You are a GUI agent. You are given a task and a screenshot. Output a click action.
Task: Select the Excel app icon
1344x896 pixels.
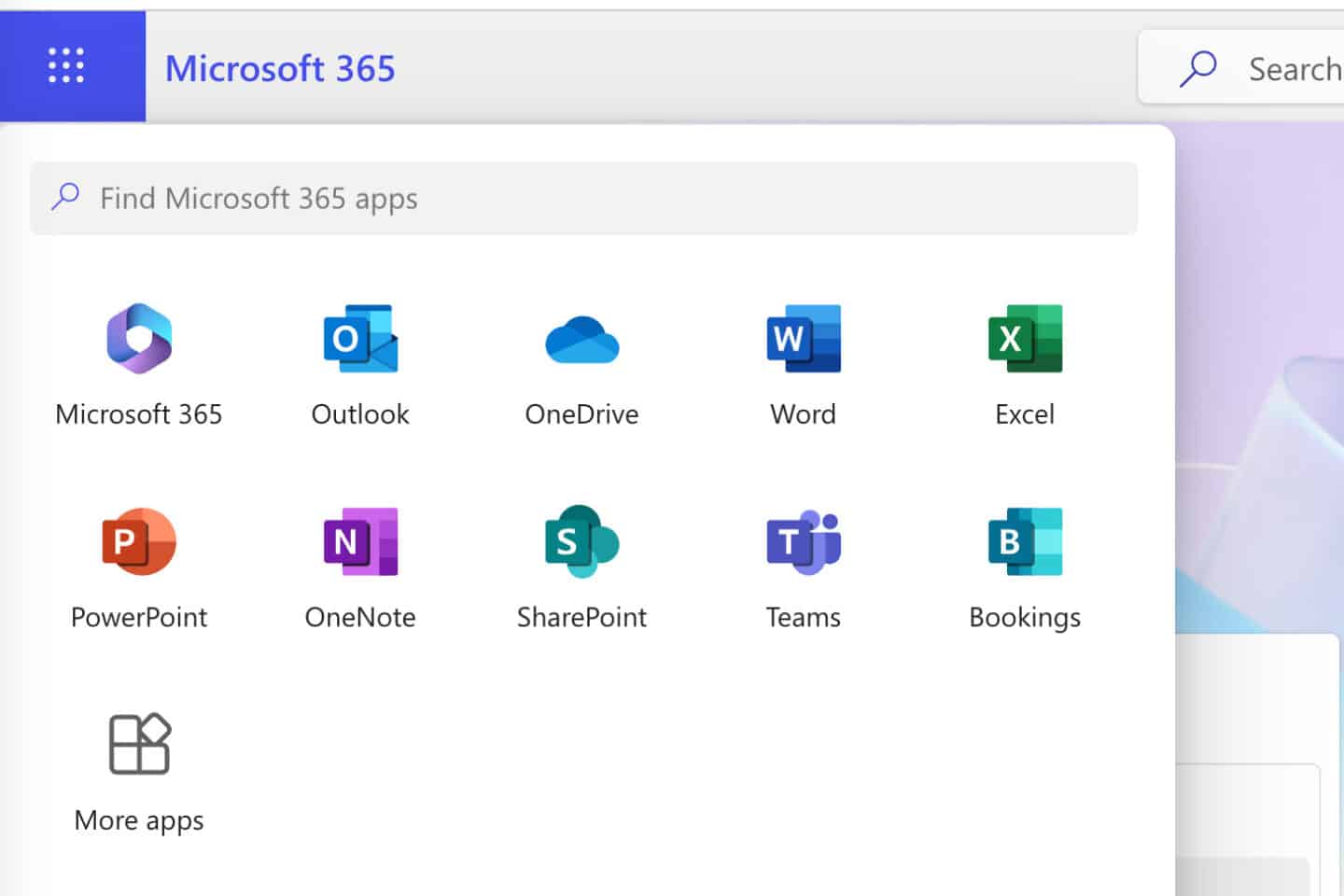[1024, 339]
